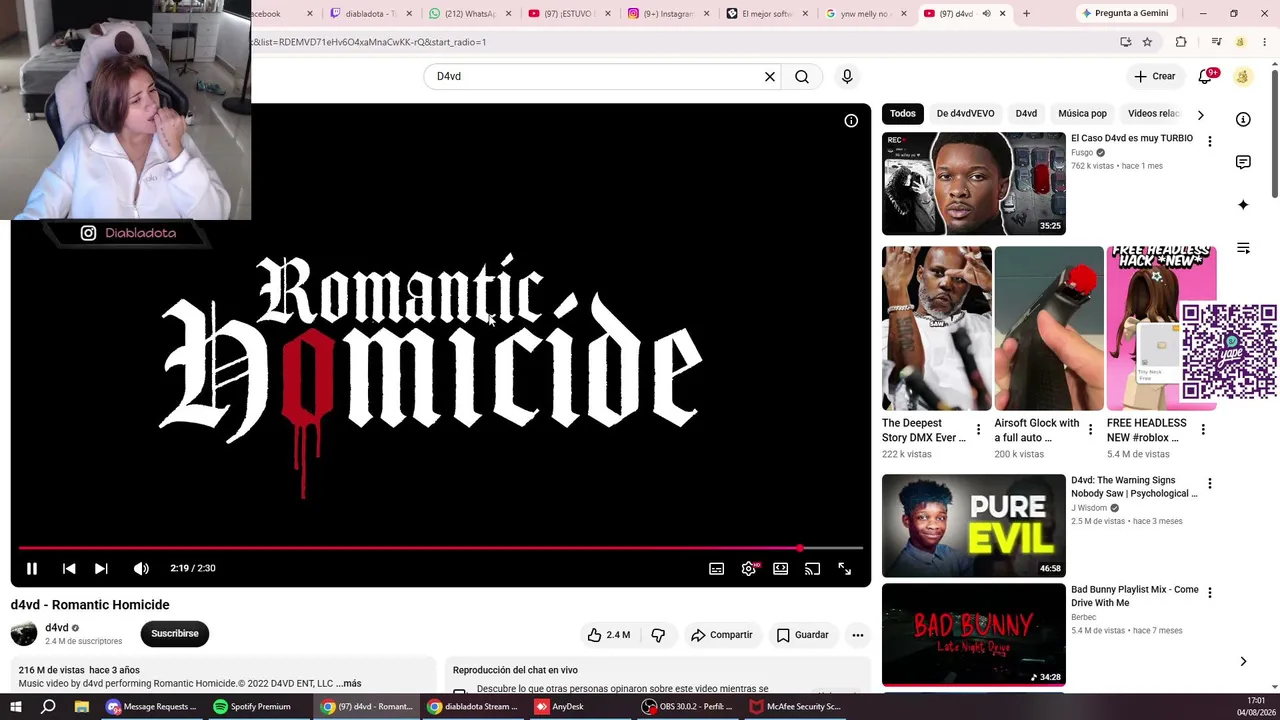Open options for The Deepest Story DMX short
This screenshot has height=720, width=1280.
978,430
